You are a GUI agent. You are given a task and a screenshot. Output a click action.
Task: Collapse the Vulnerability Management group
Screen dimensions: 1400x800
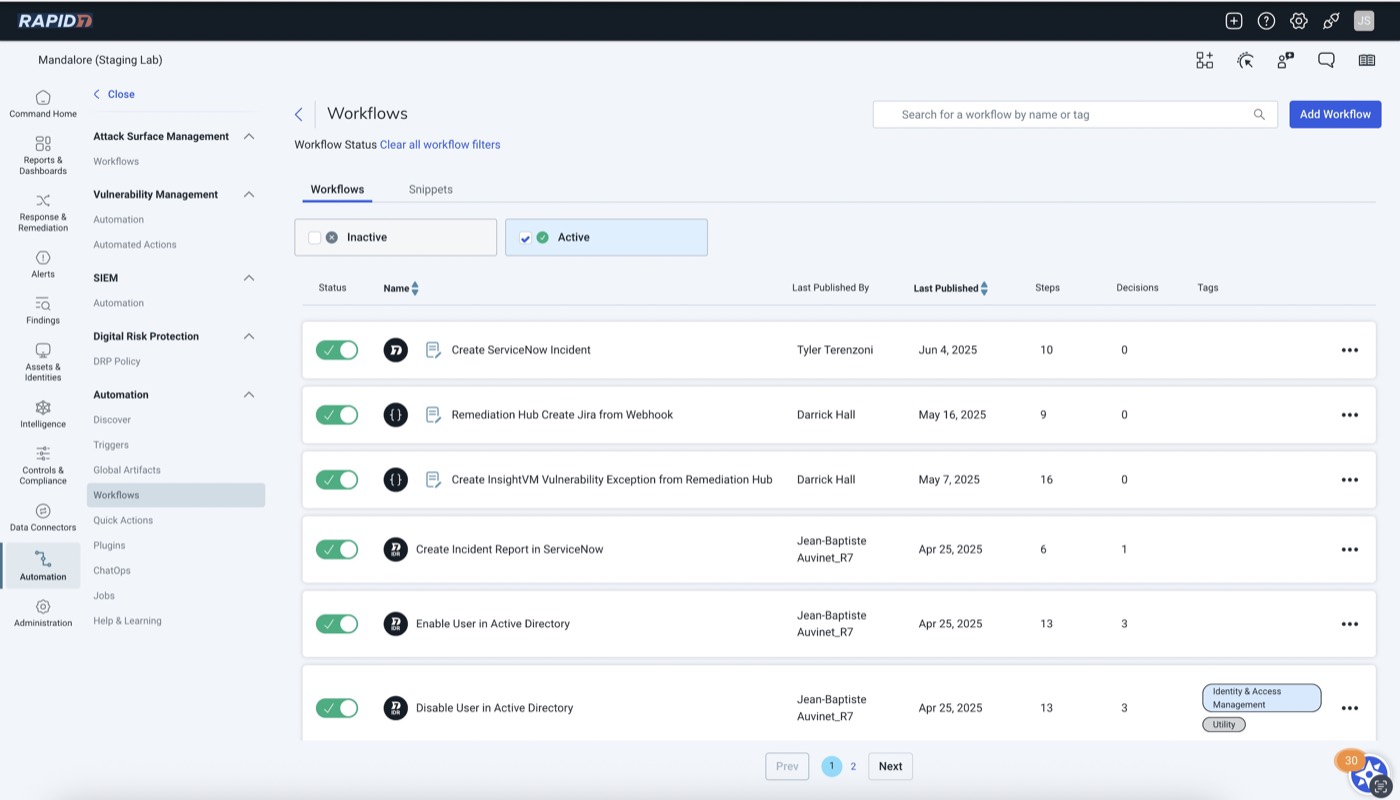(249, 194)
